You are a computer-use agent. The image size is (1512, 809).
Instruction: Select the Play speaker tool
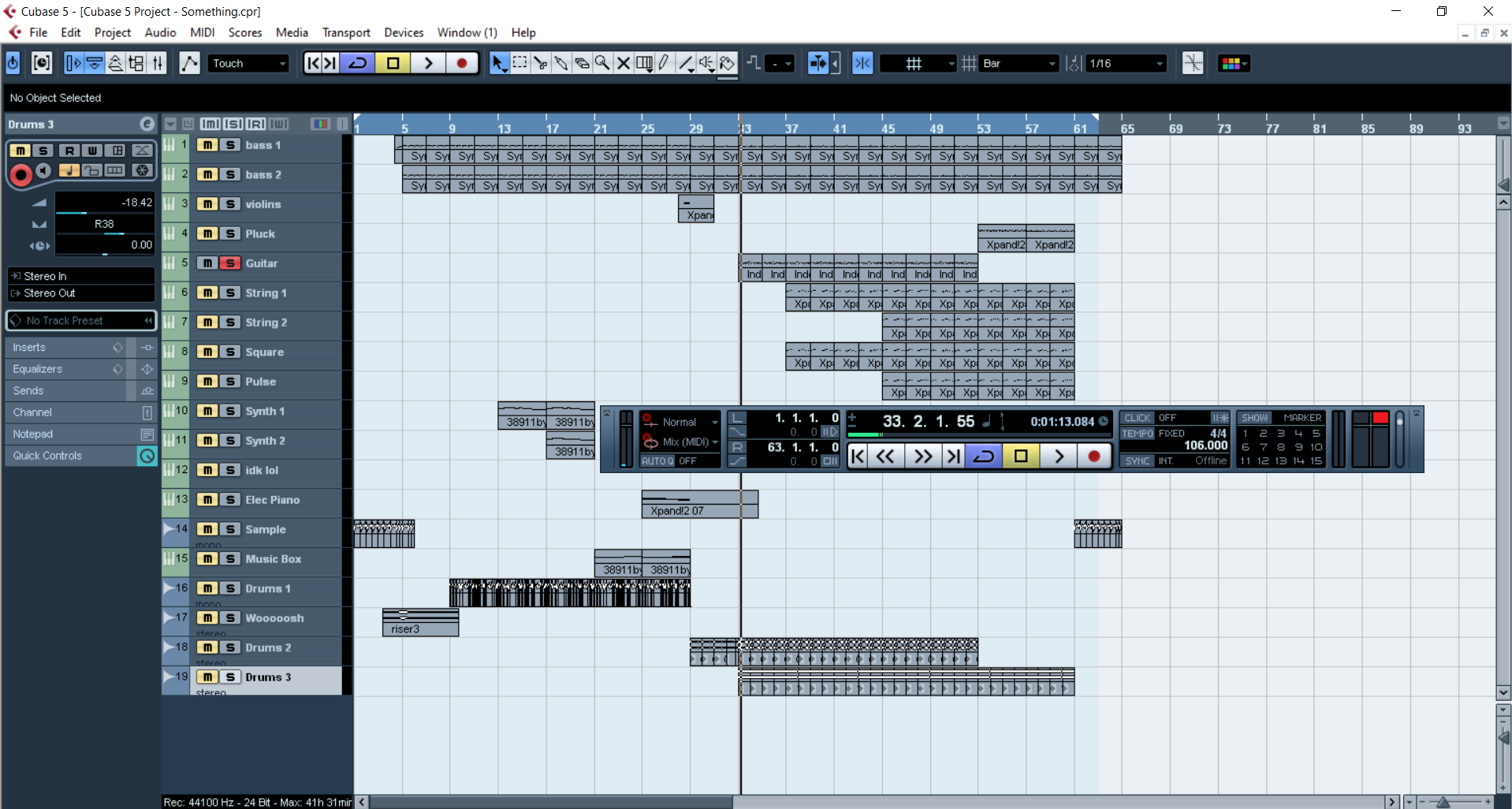(706, 63)
